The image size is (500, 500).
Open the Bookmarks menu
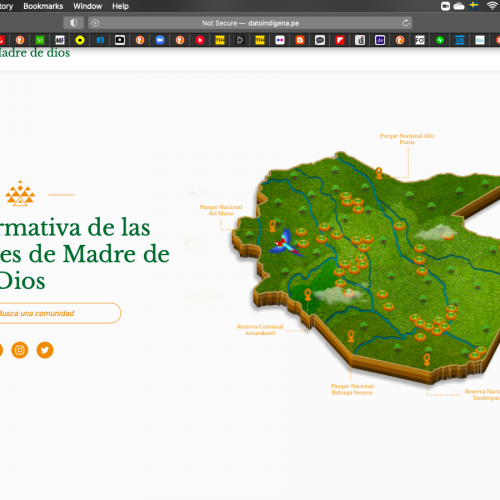coord(43,6)
